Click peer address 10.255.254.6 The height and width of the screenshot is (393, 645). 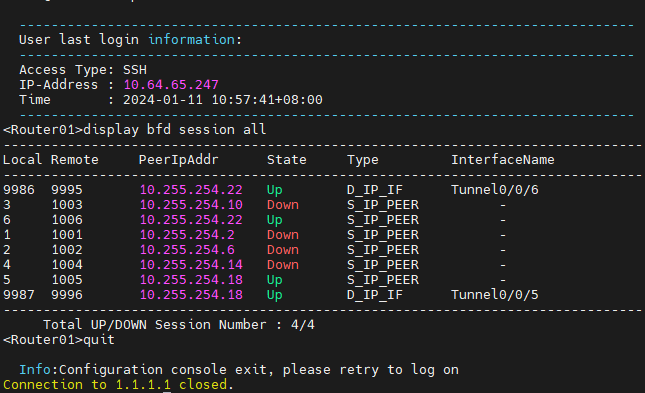click(187, 250)
